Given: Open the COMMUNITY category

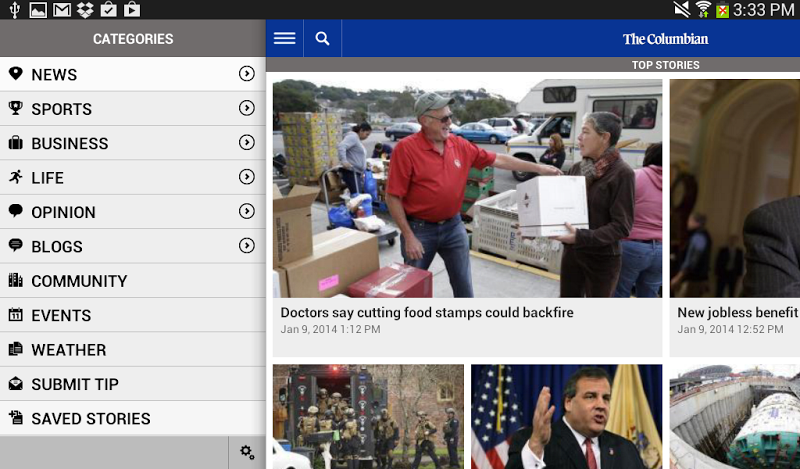Looking at the screenshot, I should 133,281.
